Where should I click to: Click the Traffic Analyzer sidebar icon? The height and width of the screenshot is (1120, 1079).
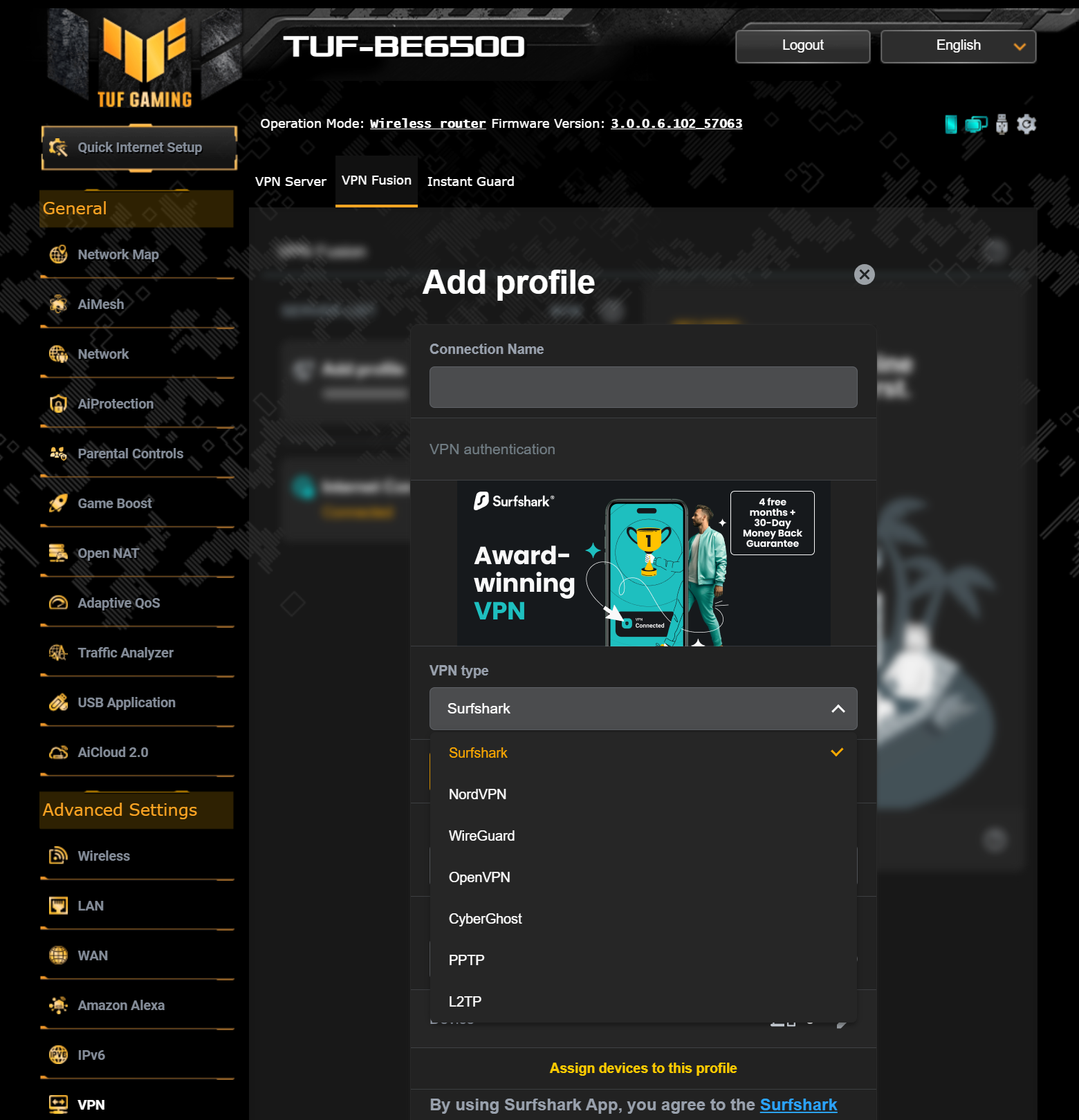(58, 653)
